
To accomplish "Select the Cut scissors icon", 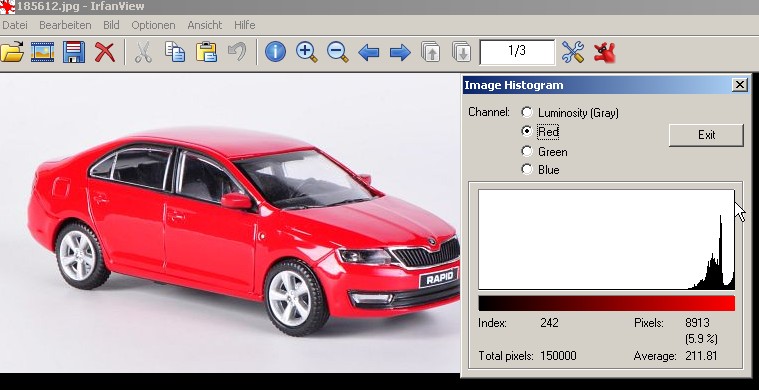I will 143,52.
